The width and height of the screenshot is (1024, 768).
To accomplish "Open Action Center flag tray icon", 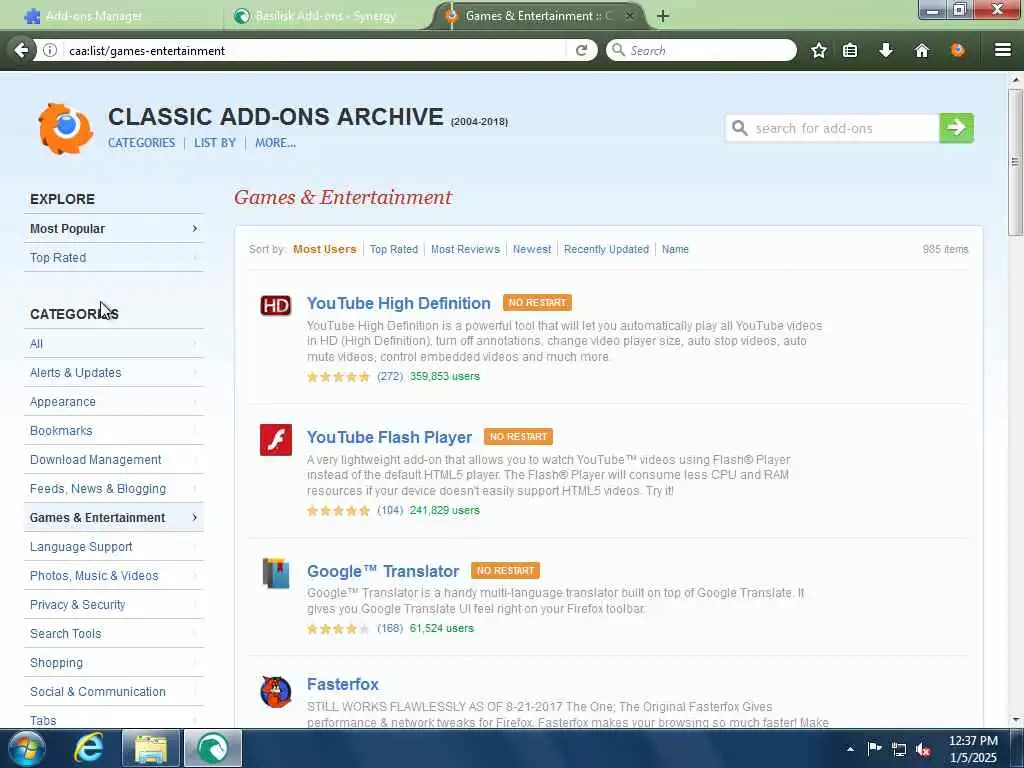I will click(874, 748).
